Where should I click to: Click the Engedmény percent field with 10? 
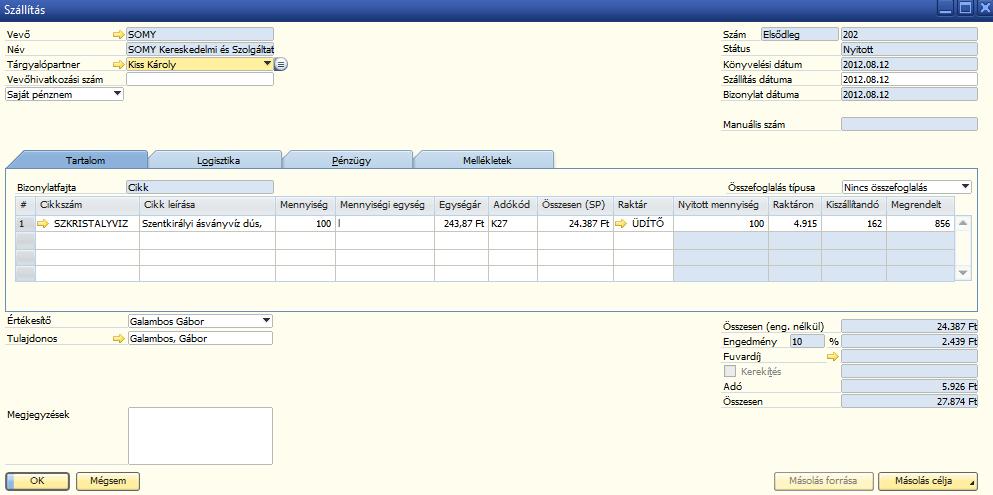(x=807, y=341)
